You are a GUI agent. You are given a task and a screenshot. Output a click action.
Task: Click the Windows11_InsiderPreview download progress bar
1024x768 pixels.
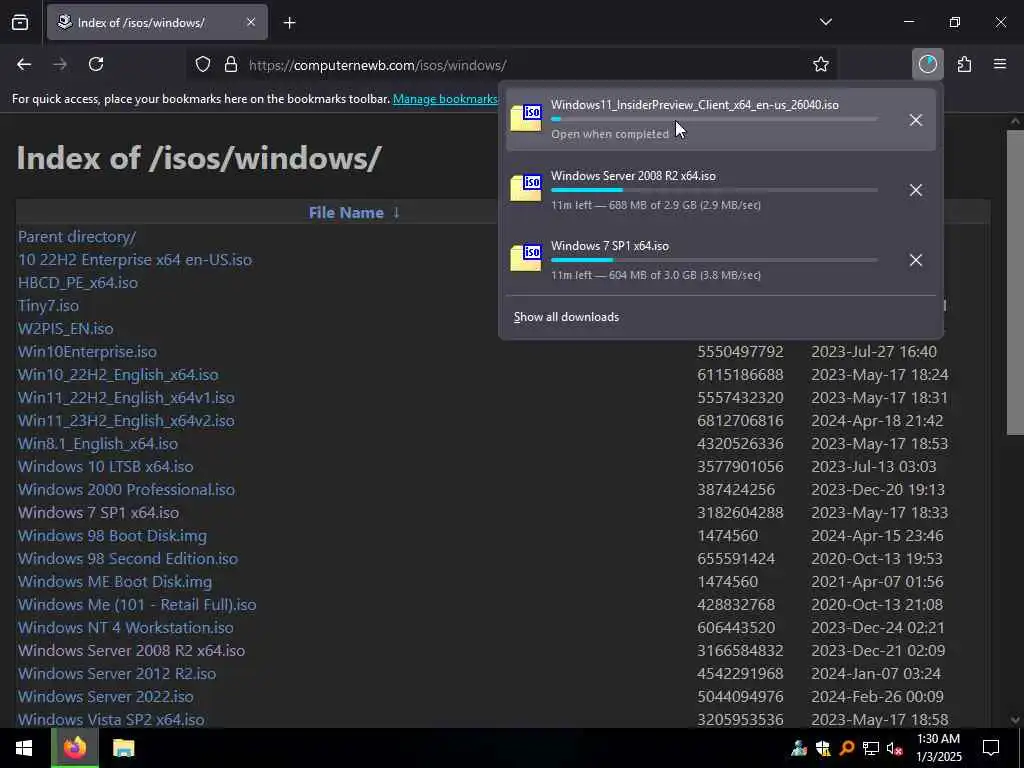click(x=714, y=120)
